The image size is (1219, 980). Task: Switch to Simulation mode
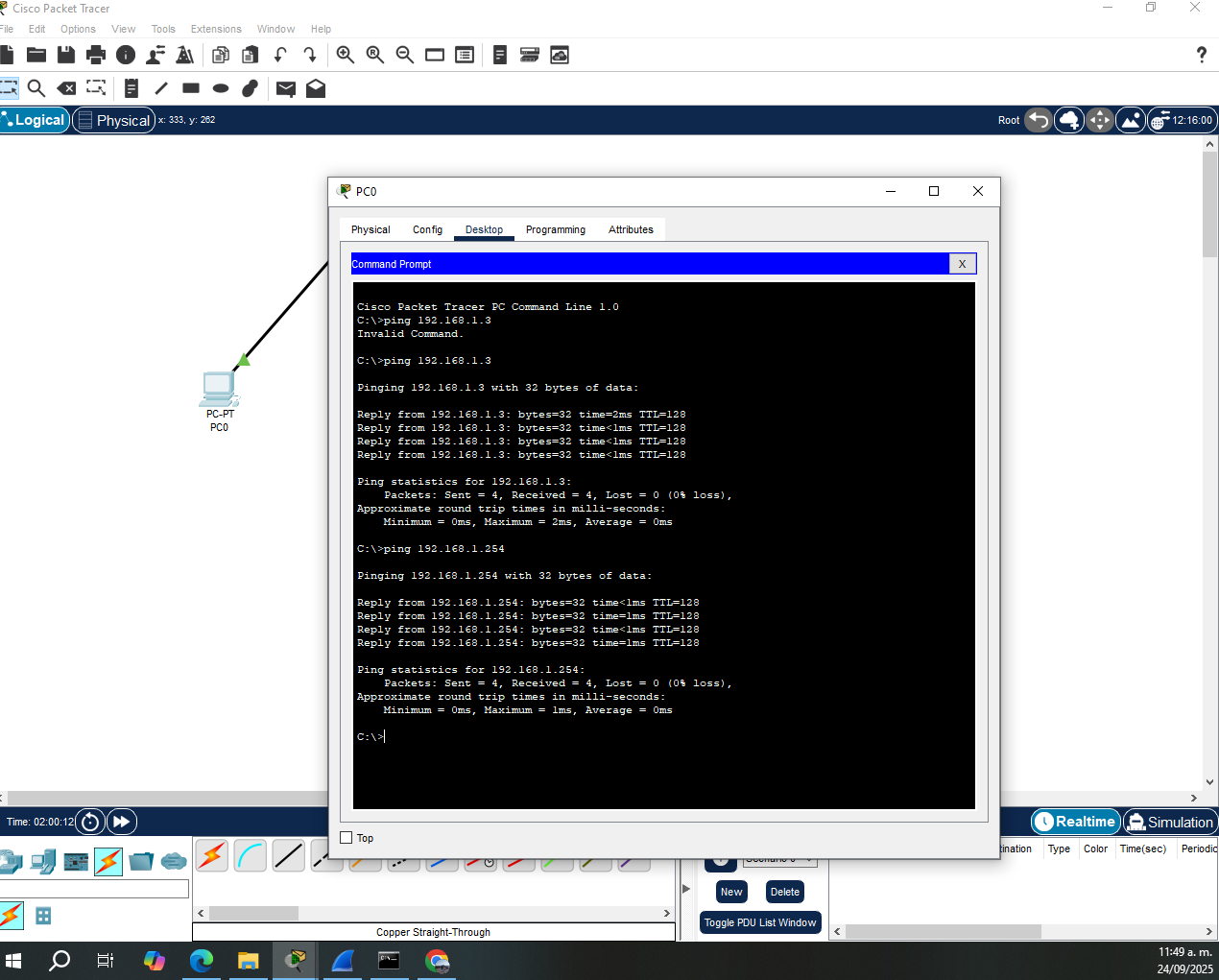pyautogui.click(x=1170, y=822)
